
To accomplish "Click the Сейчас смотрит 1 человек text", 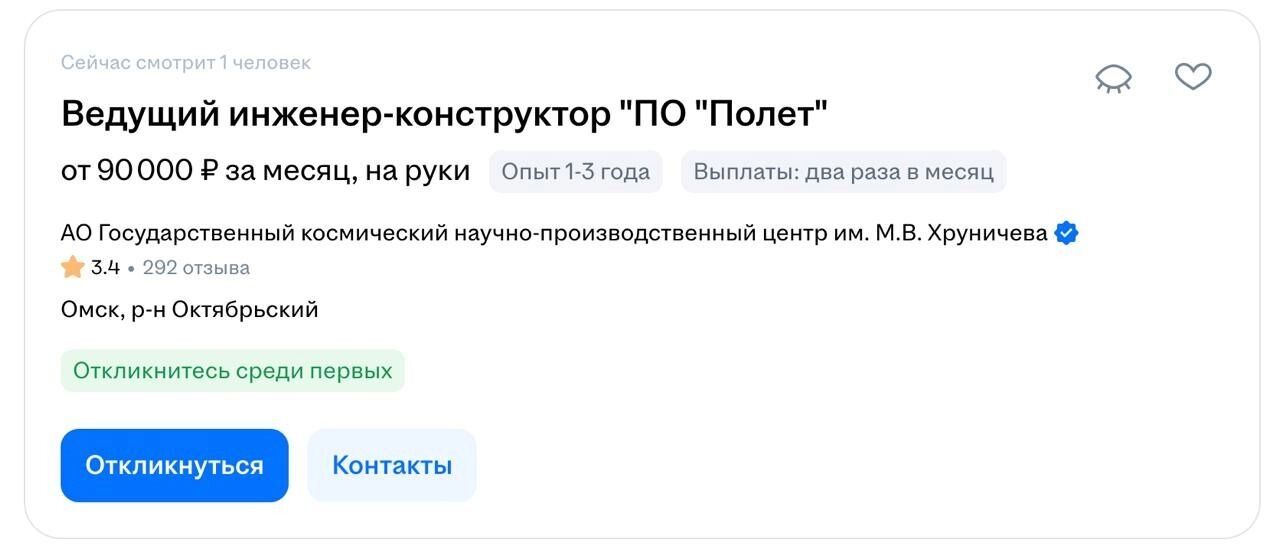I will click(186, 63).
